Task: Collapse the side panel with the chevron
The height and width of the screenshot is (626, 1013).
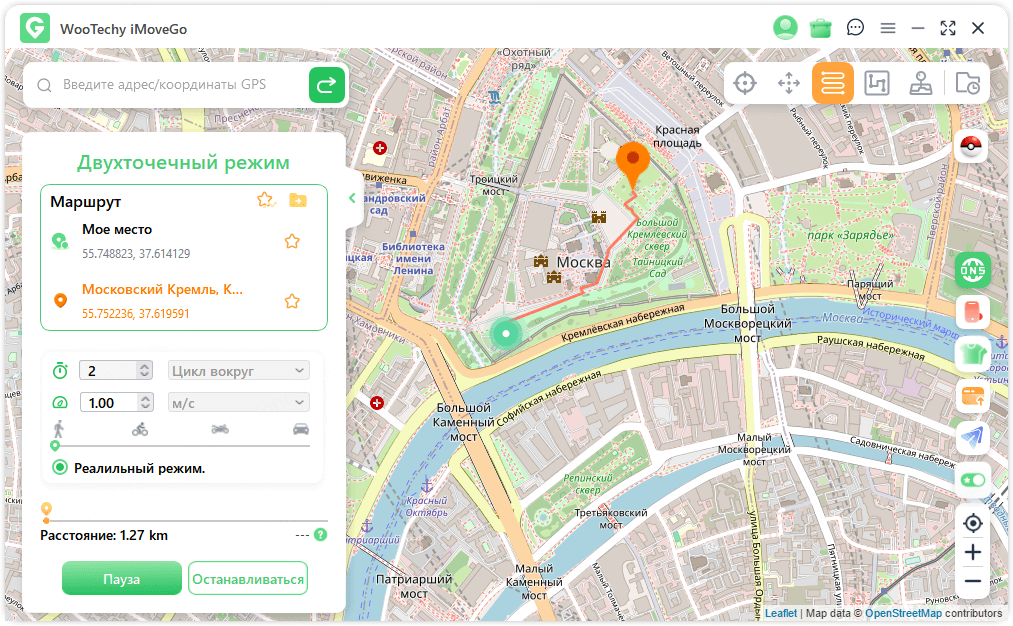Action: tap(352, 198)
